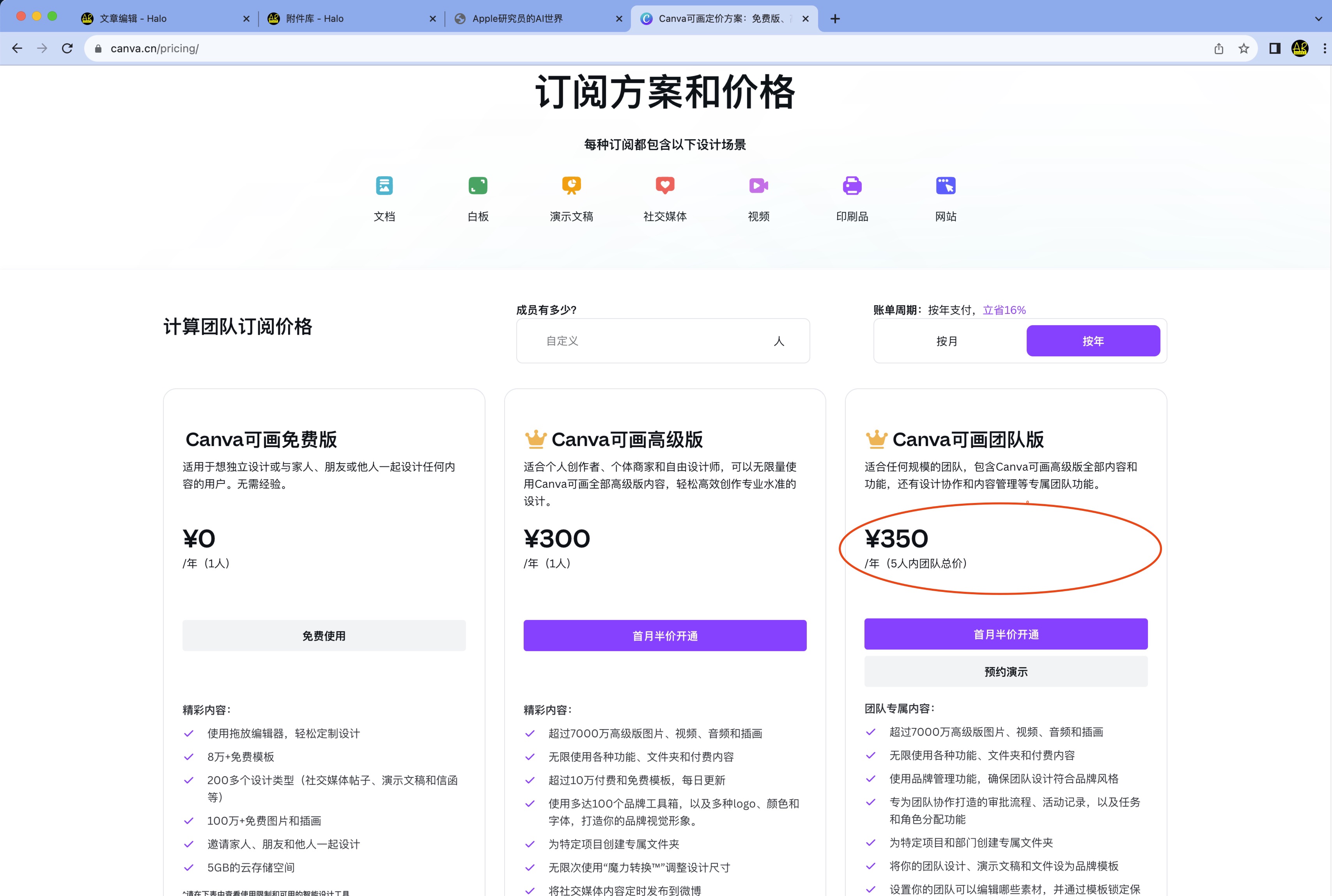Click the 自定义 member count field
Screen dimensions: 1332x896
point(663,340)
